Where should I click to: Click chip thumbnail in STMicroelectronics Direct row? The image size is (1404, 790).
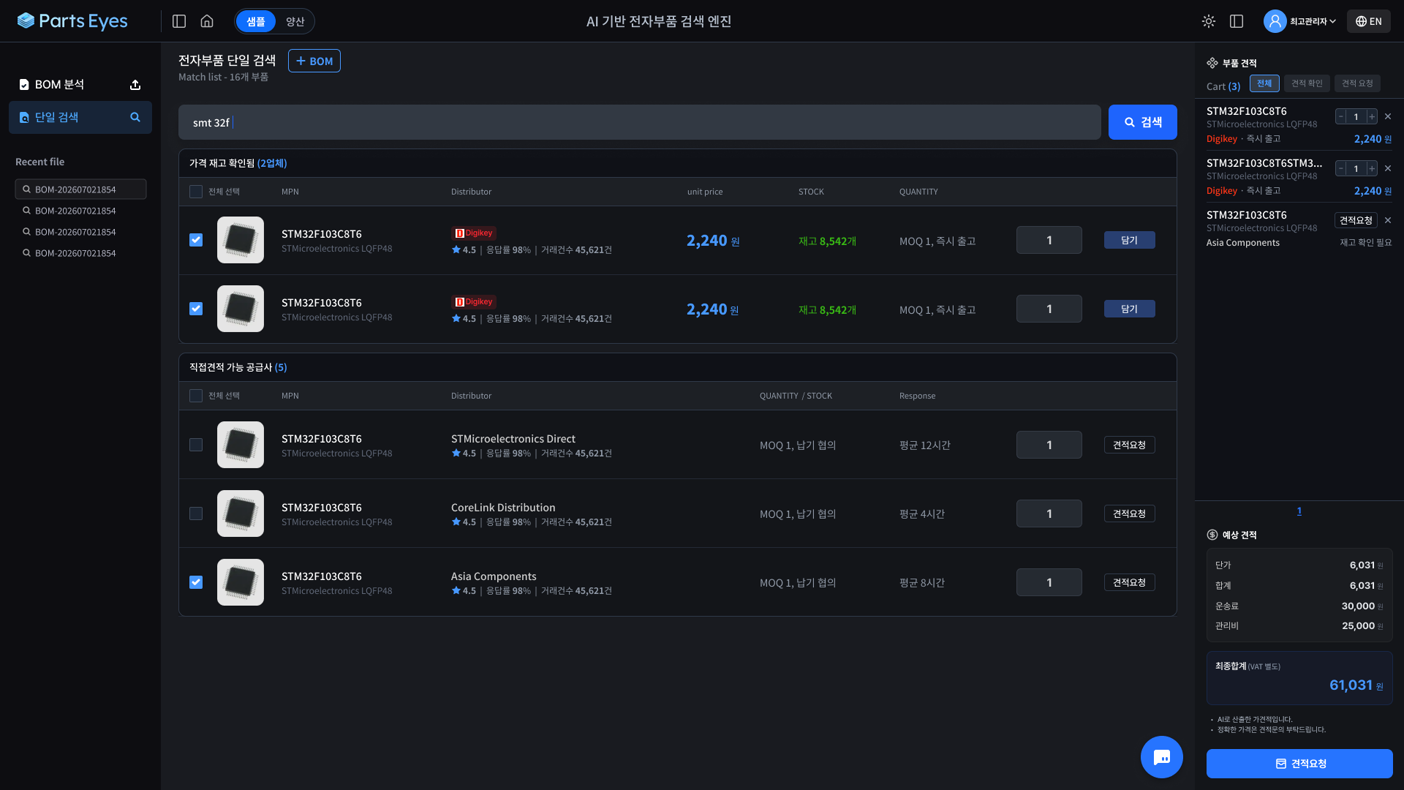(x=241, y=445)
